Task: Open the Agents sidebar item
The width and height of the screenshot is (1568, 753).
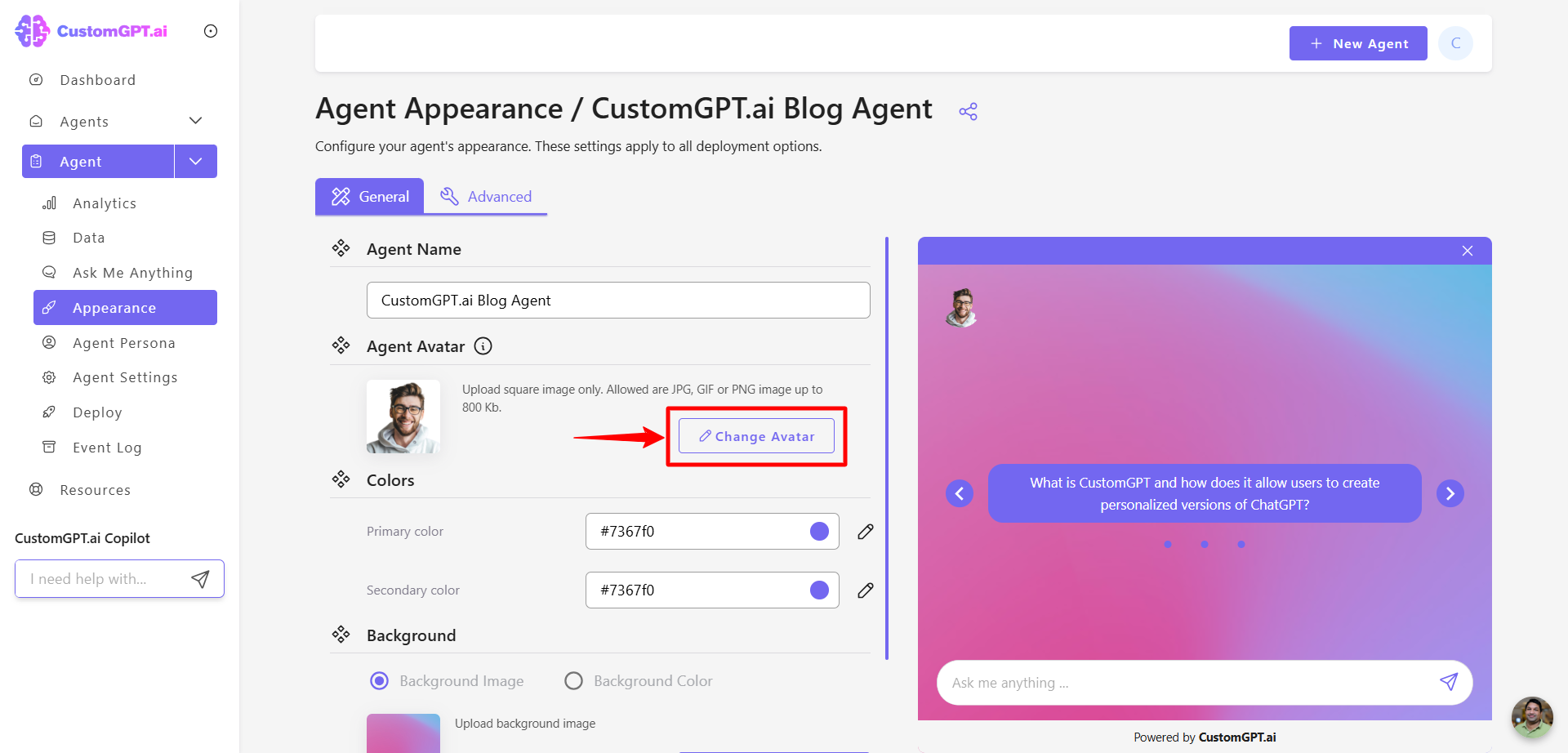Action: (84, 122)
